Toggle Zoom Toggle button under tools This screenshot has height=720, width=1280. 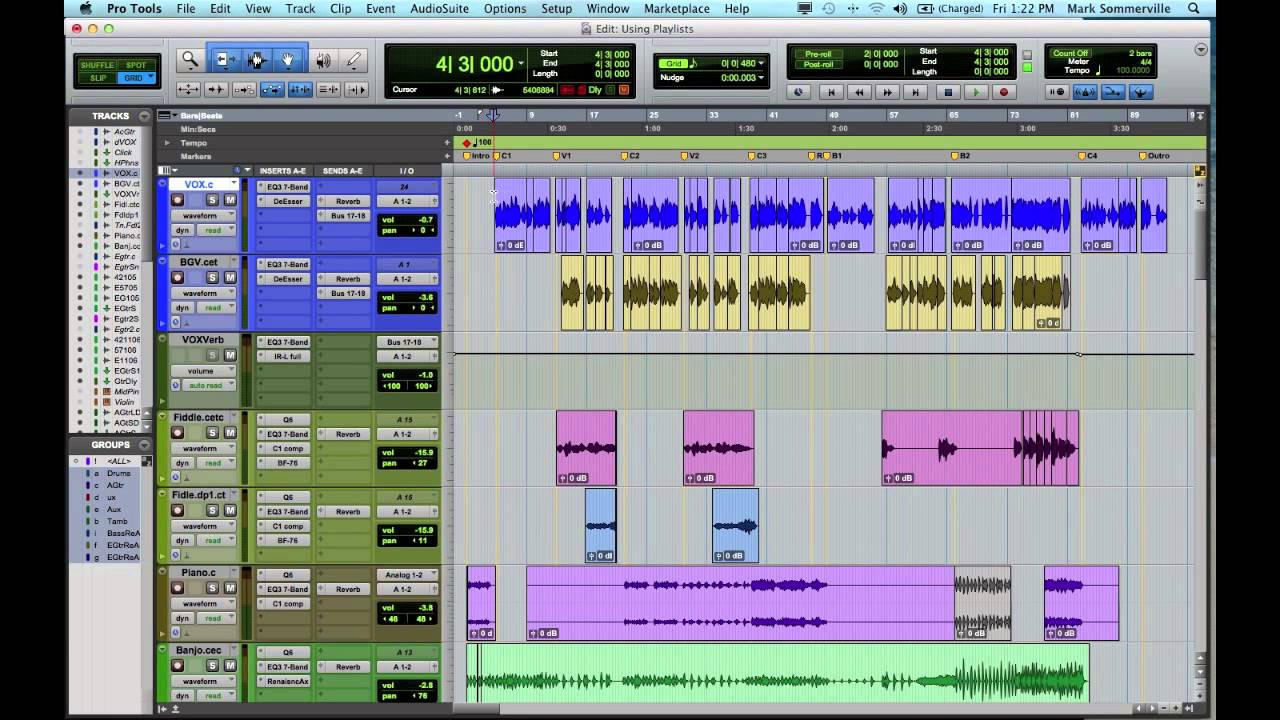tap(188, 90)
